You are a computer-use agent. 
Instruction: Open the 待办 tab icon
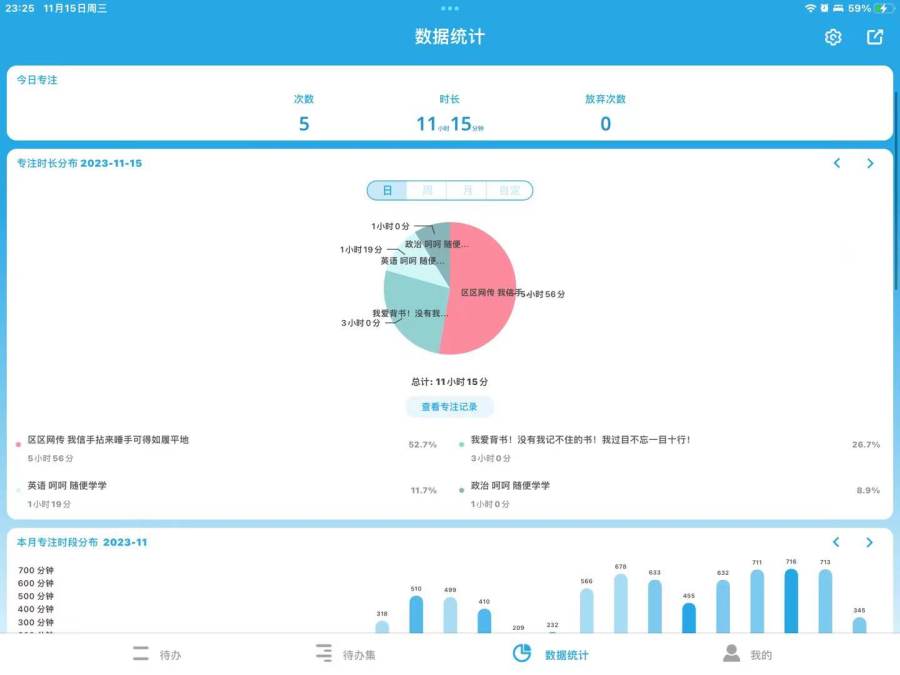[x=142, y=654]
